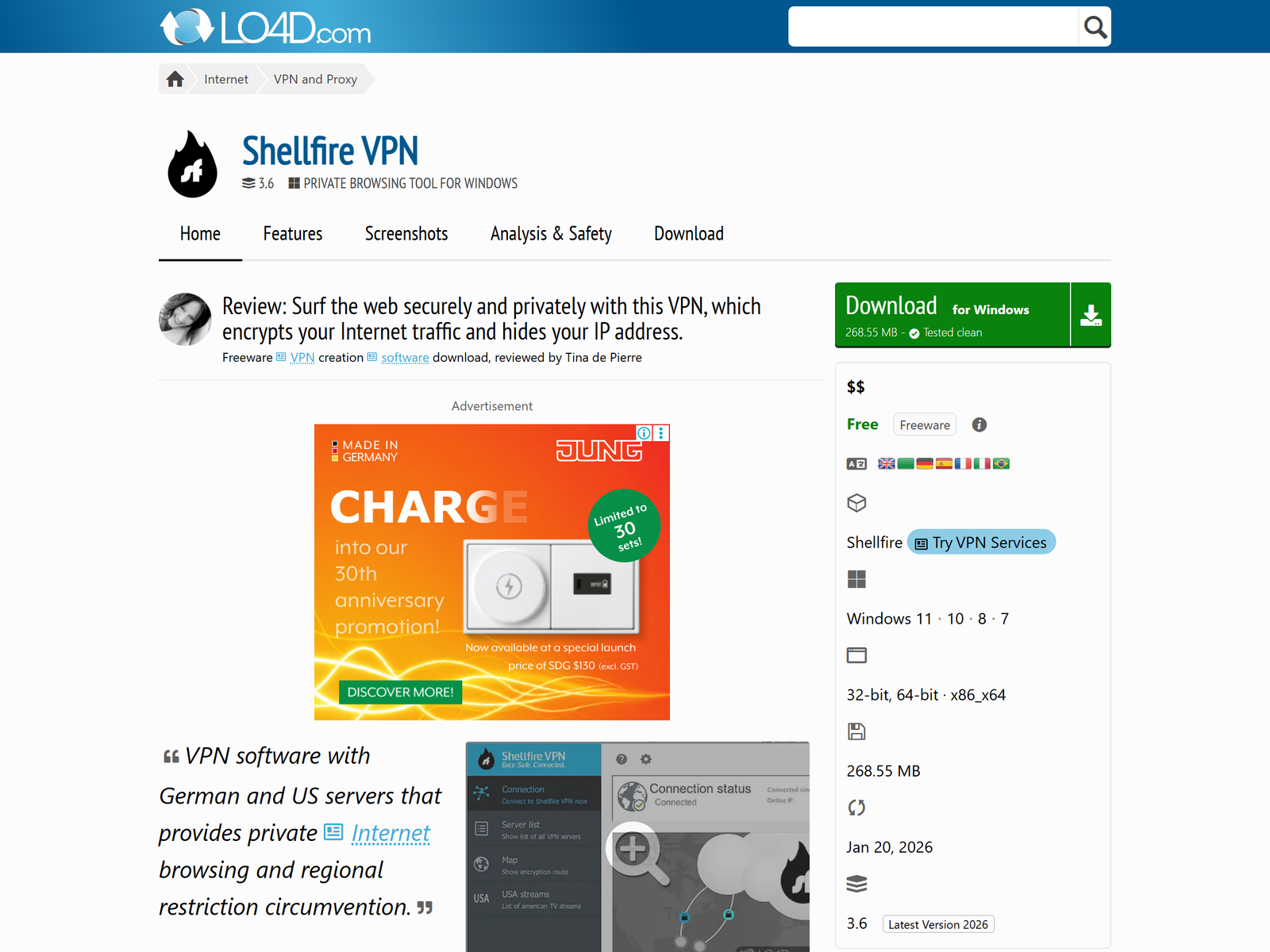Viewport: 1270px width, 952px height.
Task: Click the architecture window icon
Action: pos(856,655)
